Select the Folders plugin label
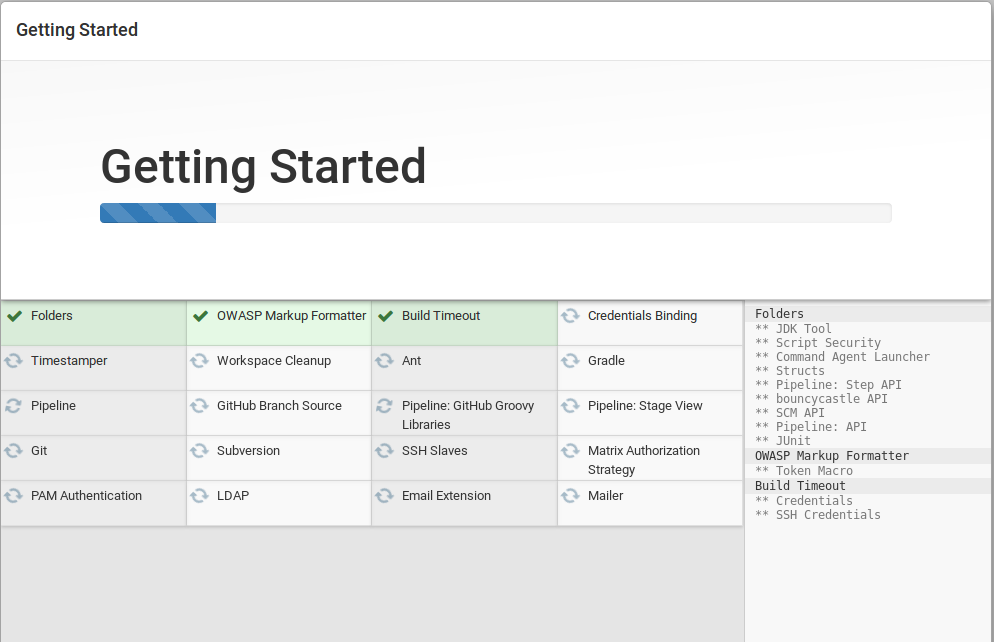The image size is (994, 642). coord(52,316)
